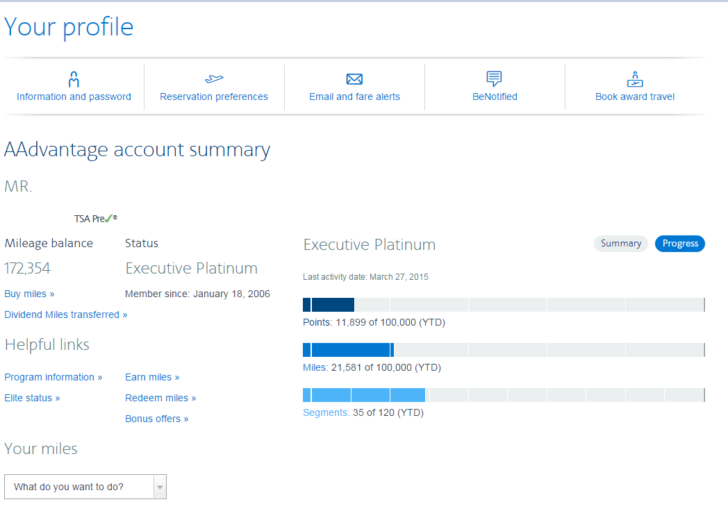Open Reservation preferences
The width and height of the screenshot is (728, 511).
click(x=214, y=97)
